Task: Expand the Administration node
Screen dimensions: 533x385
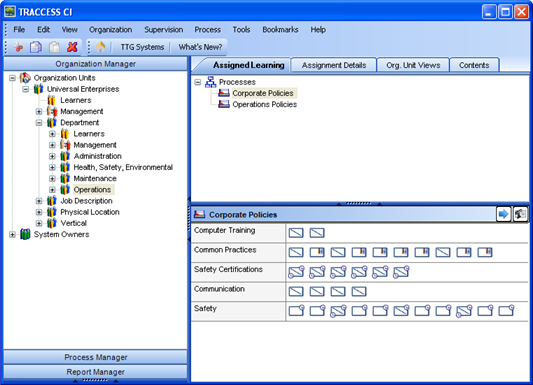Action: tap(52, 156)
